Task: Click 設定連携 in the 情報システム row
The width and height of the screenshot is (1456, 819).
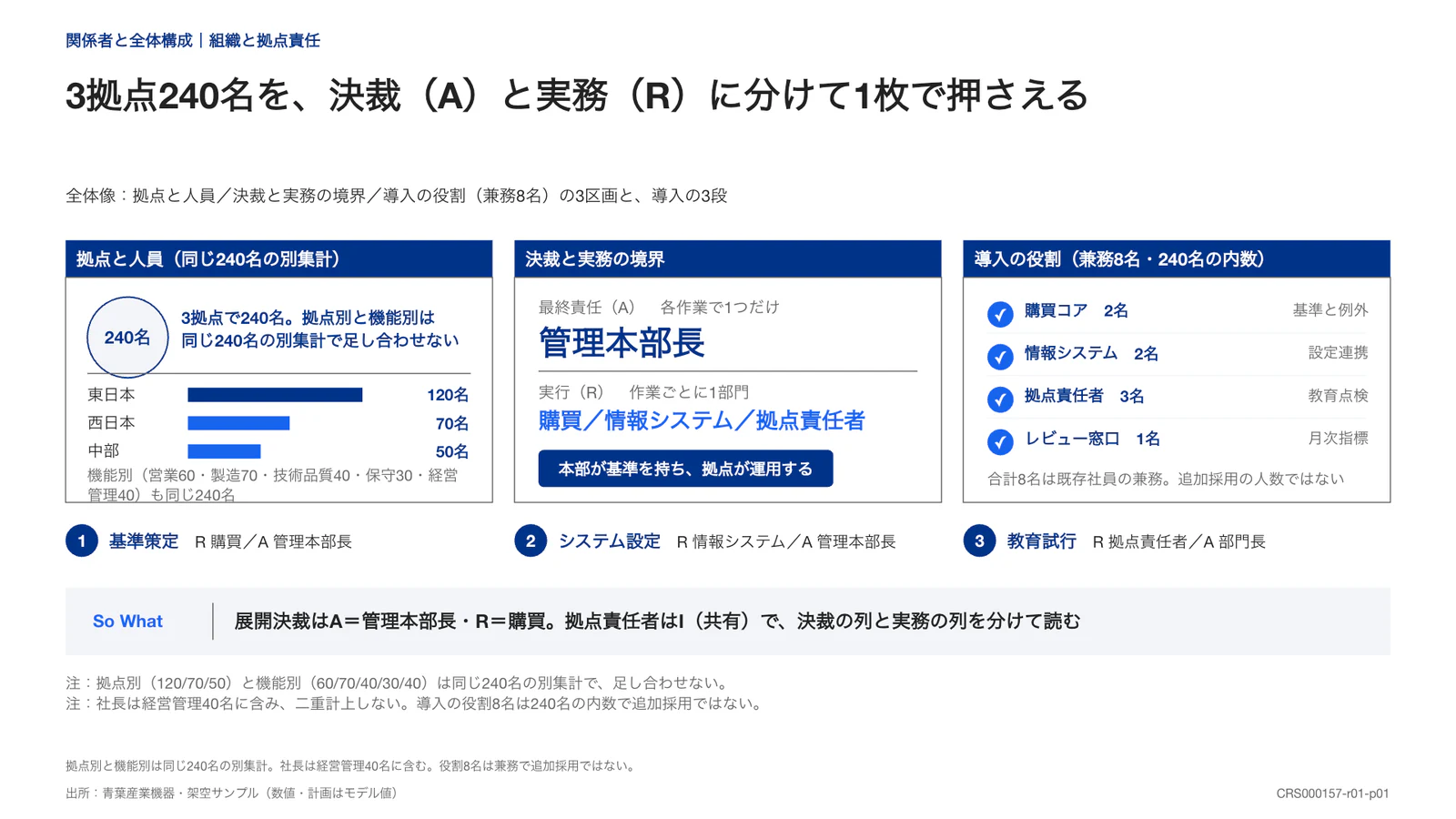Action: [x=1338, y=353]
